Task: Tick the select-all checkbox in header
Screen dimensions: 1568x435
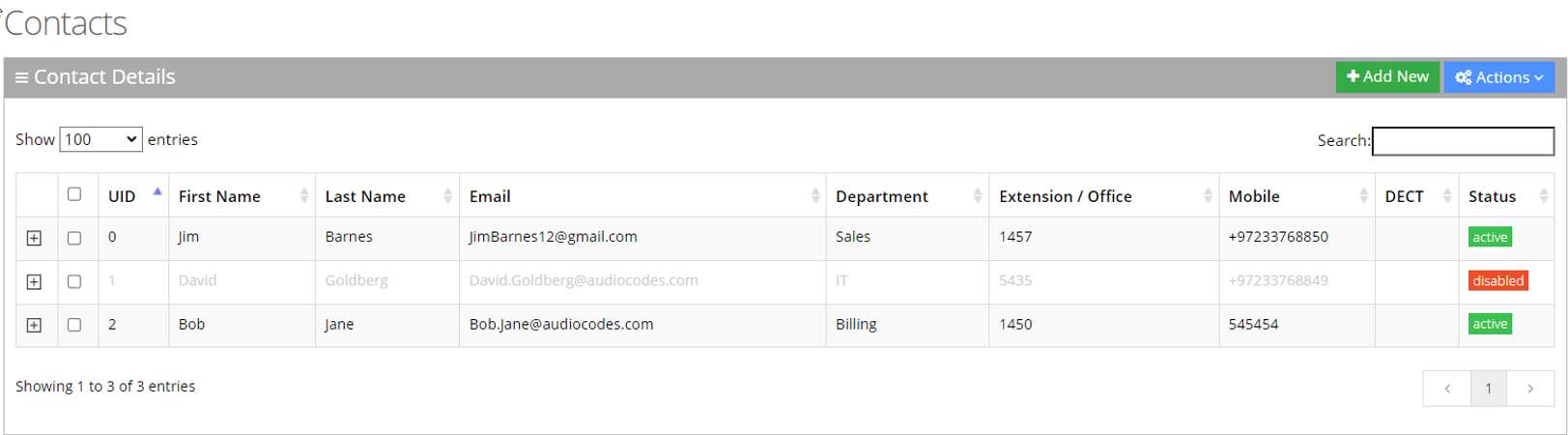Action: coord(74,194)
